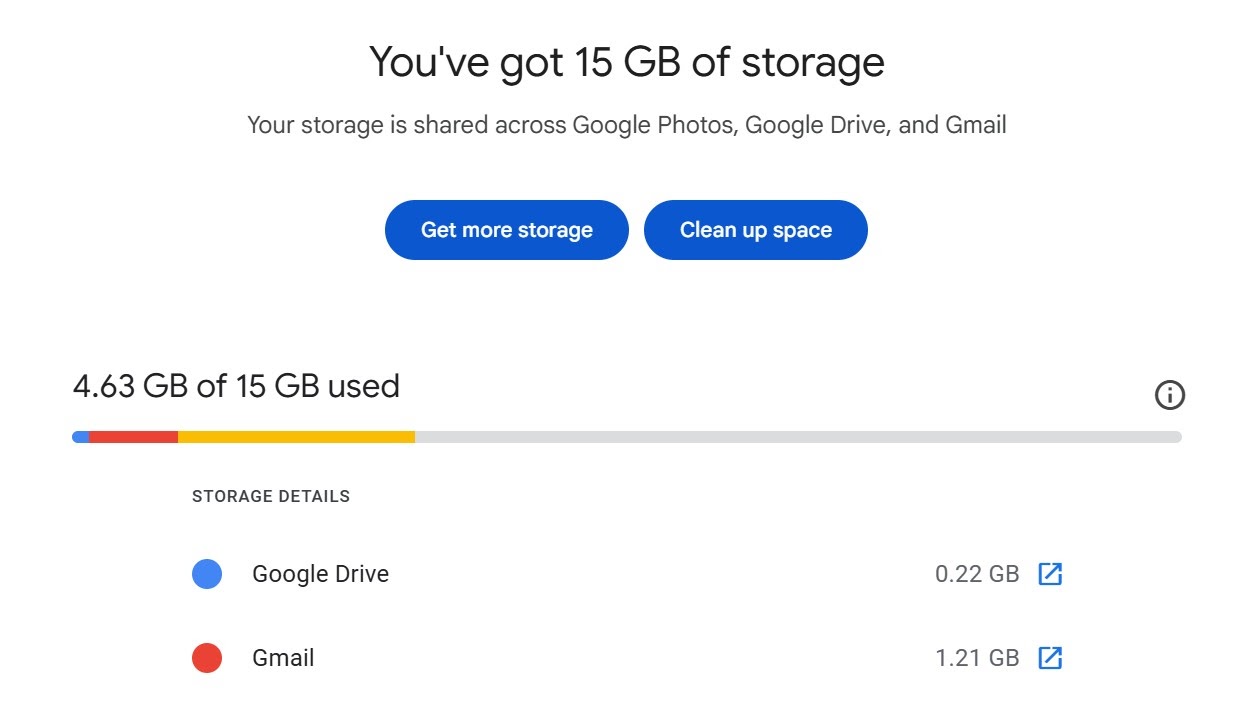Image resolution: width=1243 pixels, height=717 pixels.
Task: Select the blue segment of storage bar
Action: pos(80,437)
